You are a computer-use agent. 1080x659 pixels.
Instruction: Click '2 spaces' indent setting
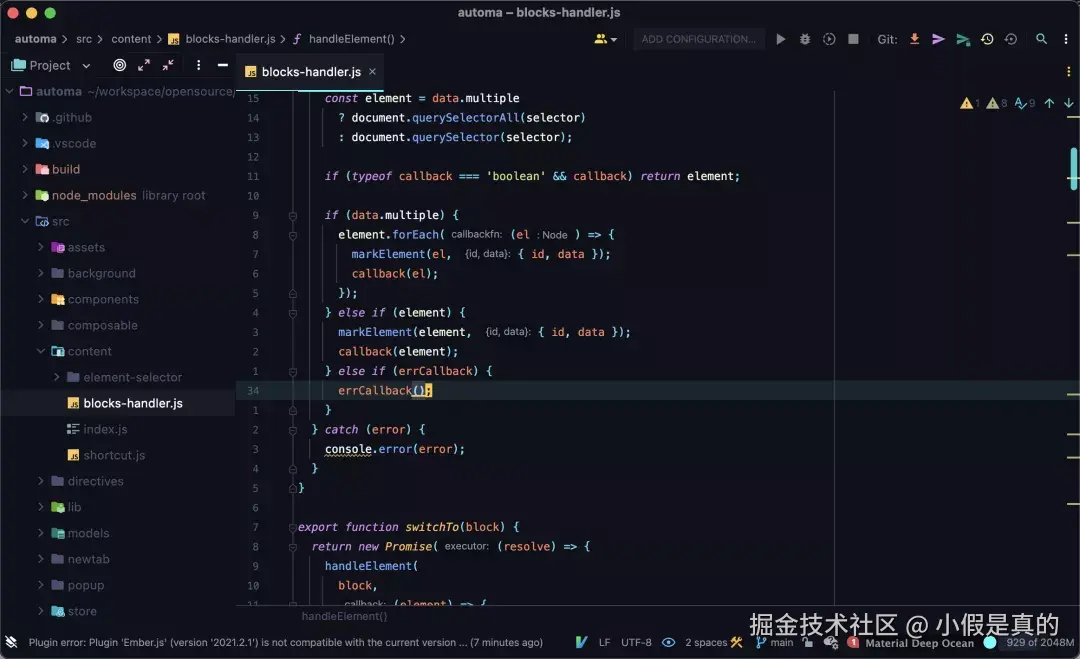[706, 642]
